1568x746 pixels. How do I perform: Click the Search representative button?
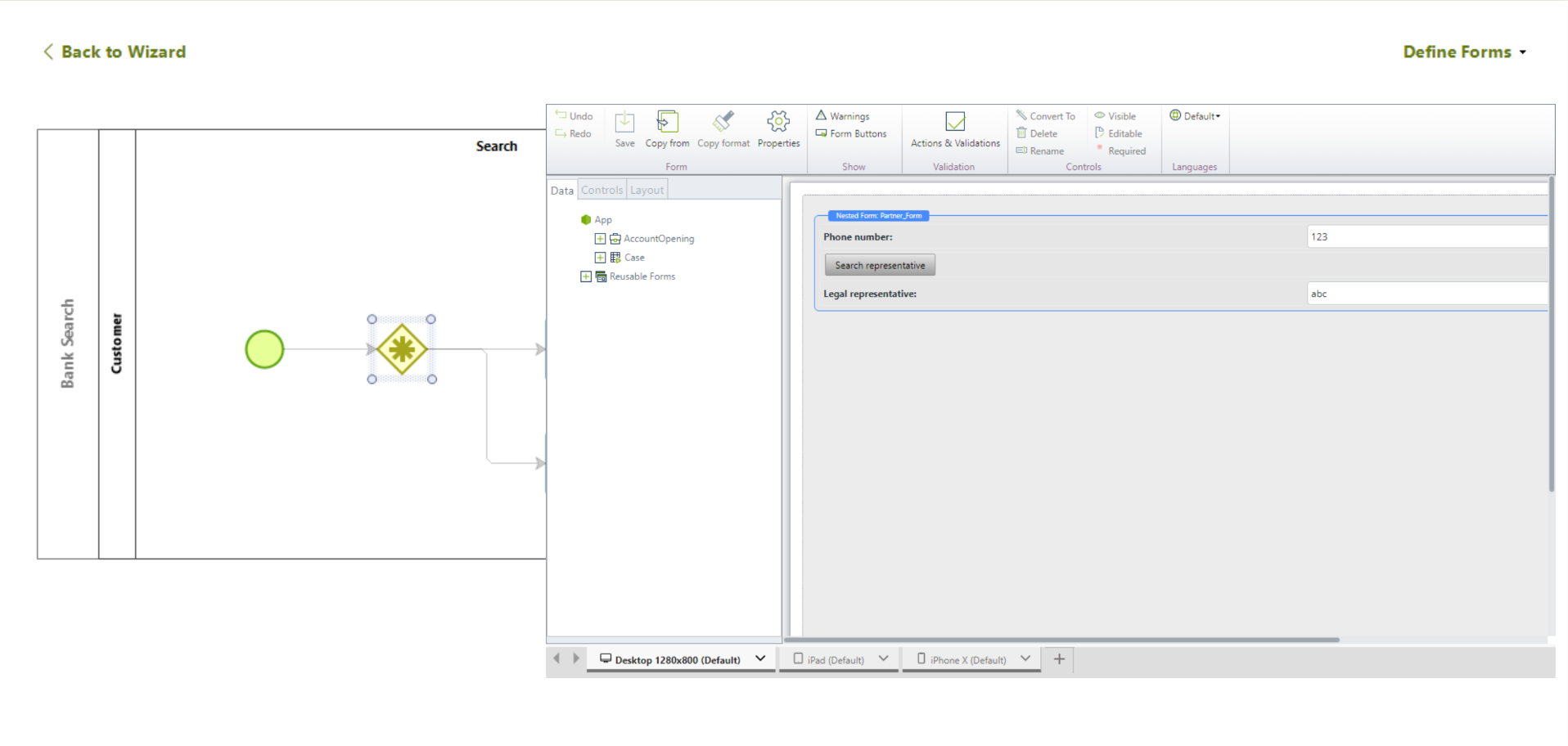tap(880, 265)
